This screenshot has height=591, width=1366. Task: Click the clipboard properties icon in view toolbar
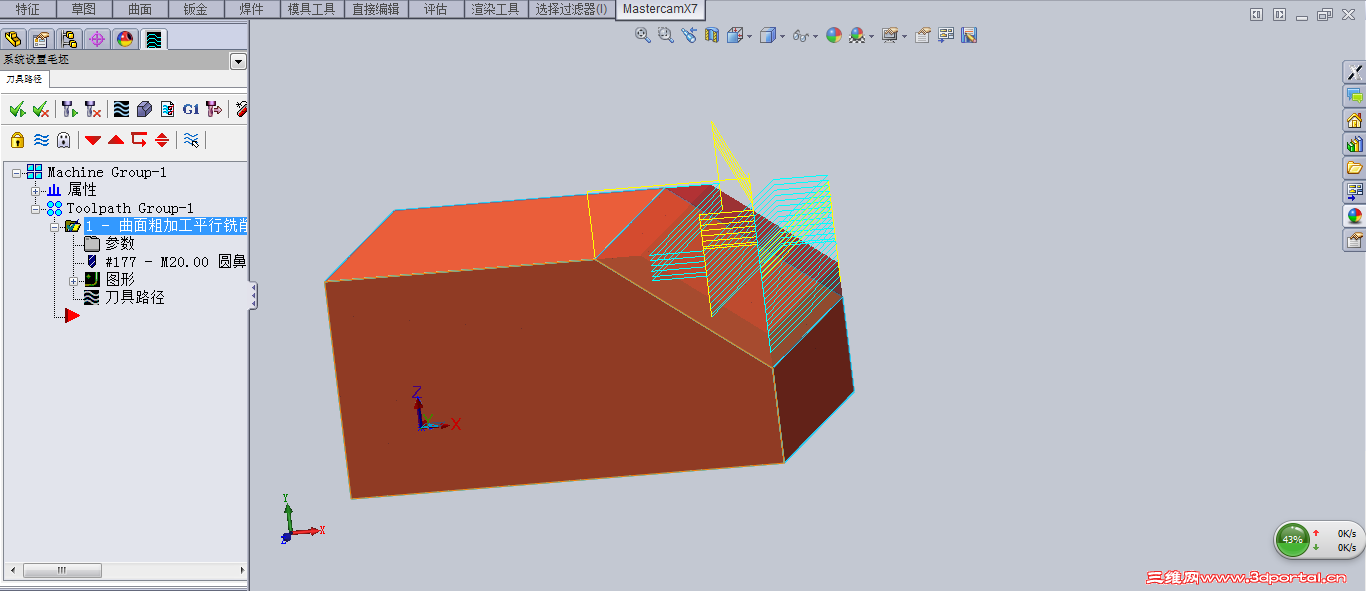pos(923,35)
